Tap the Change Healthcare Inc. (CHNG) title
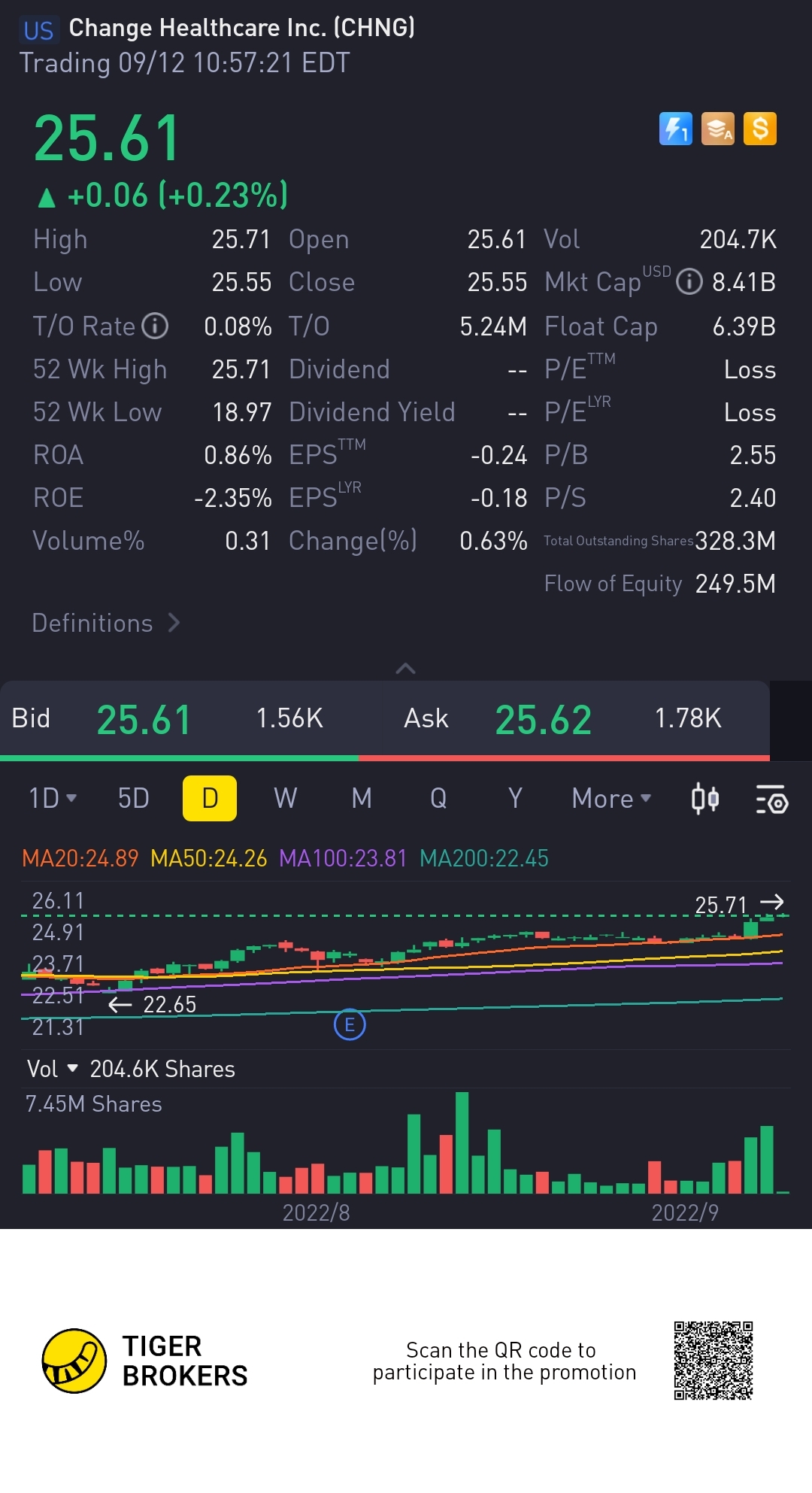The image size is (812, 1493). (x=242, y=28)
